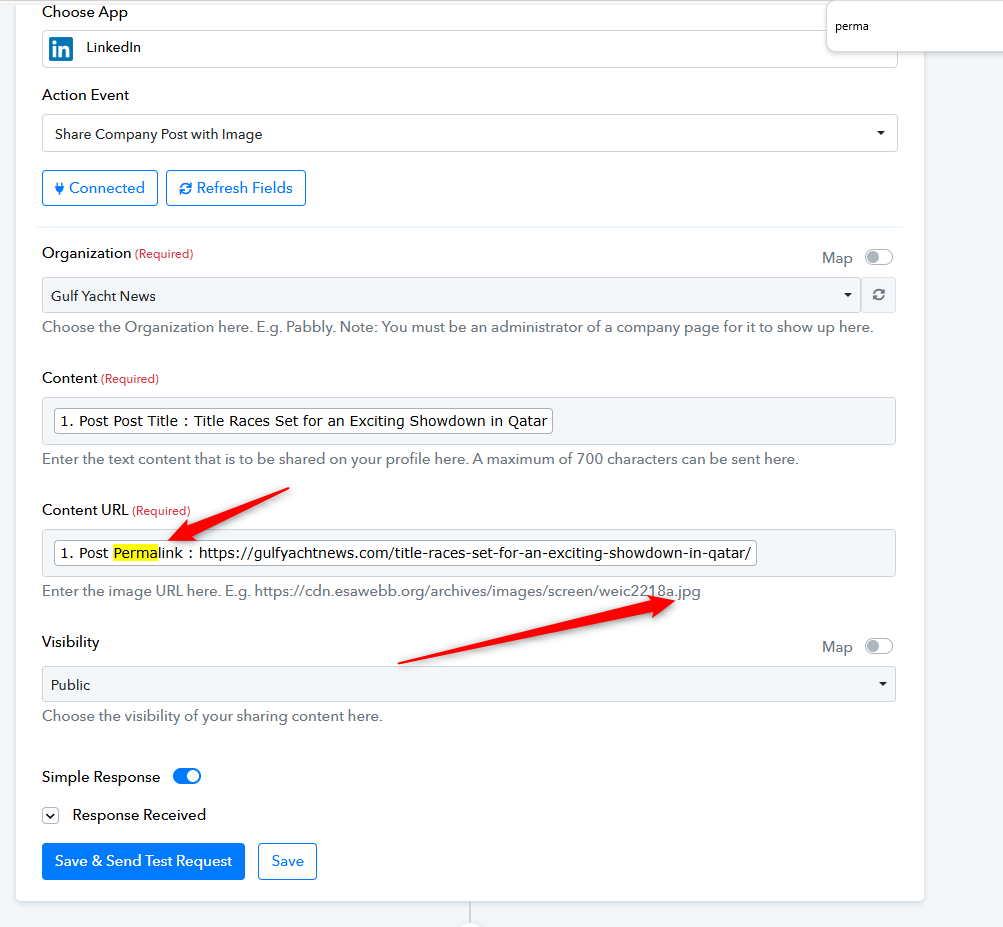Click the Save button

[x=287, y=861]
